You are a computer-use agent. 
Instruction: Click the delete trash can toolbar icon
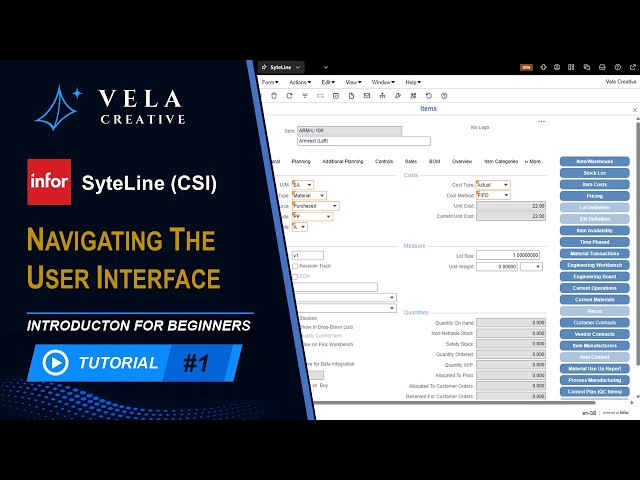pyautogui.click(x=274, y=96)
